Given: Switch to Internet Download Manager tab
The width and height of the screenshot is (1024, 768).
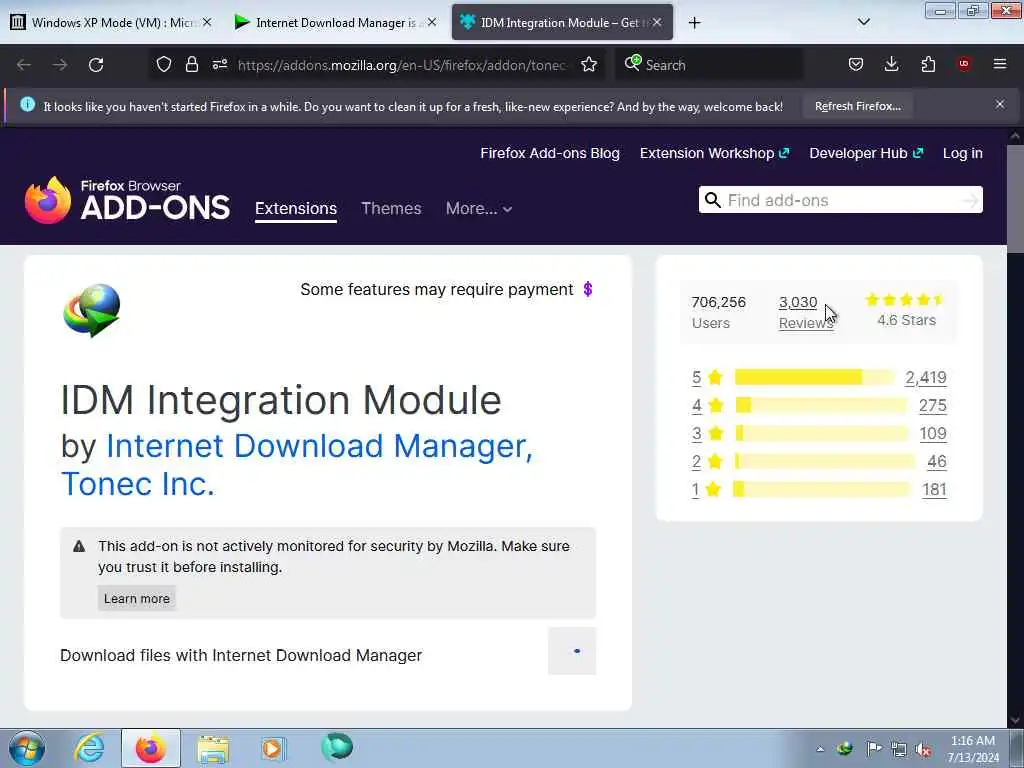Looking at the screenshot, I should pos(336,23).
